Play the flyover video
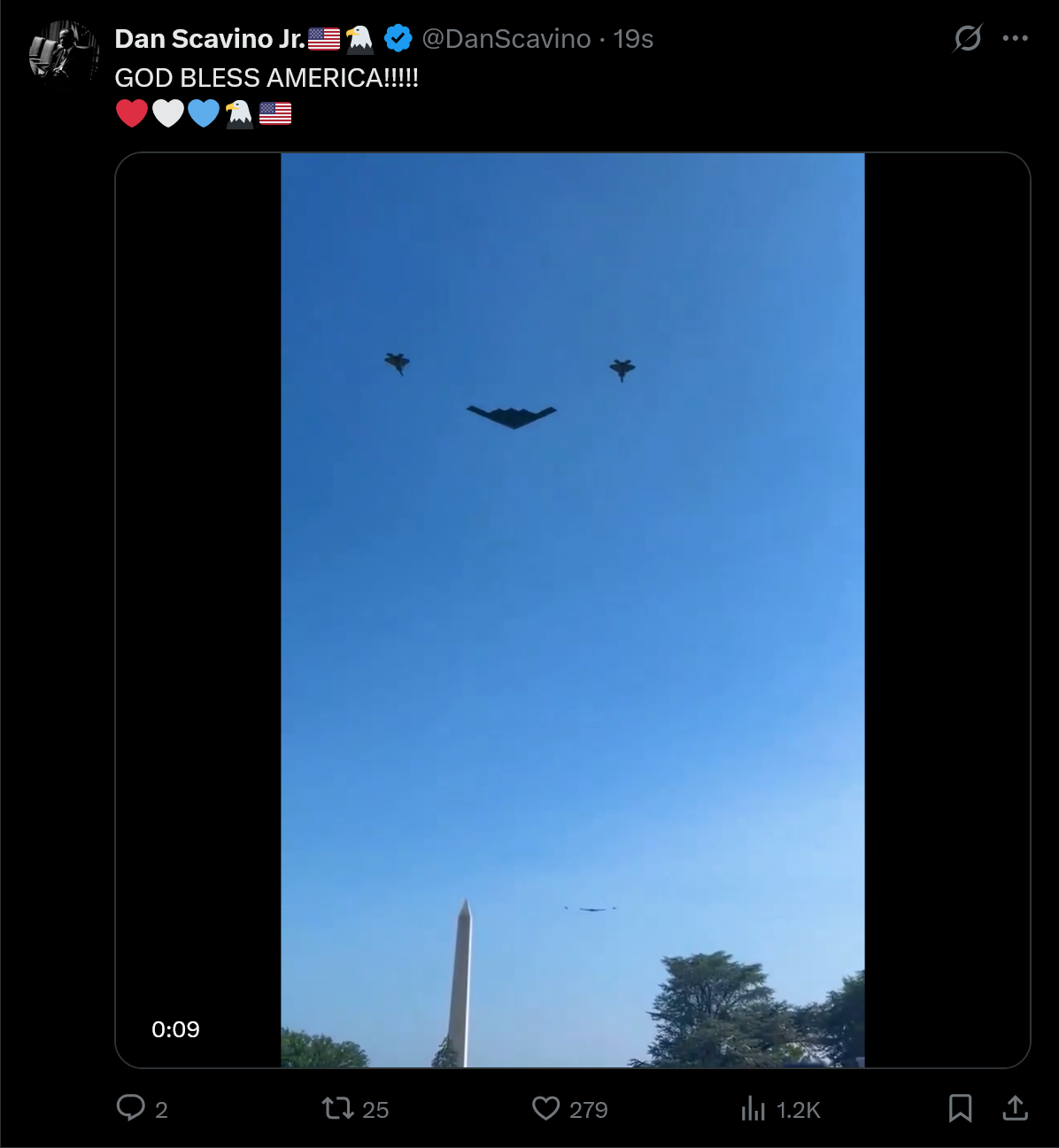1059x1148 pixels. pos(572,609)
